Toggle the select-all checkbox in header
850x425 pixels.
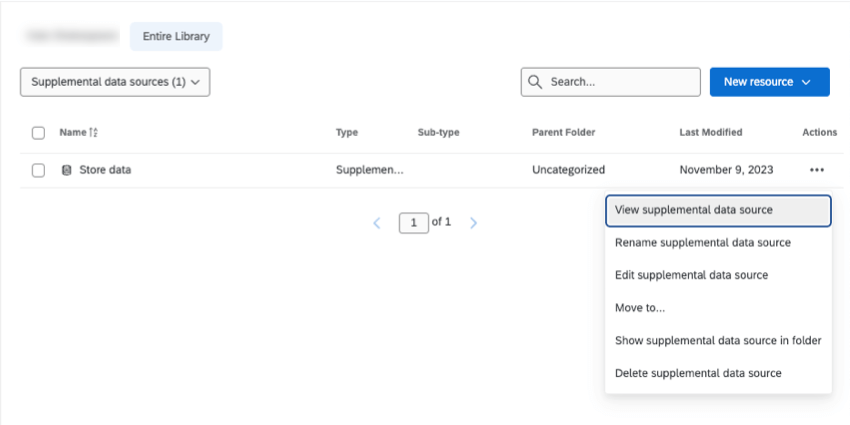[38, 133]
